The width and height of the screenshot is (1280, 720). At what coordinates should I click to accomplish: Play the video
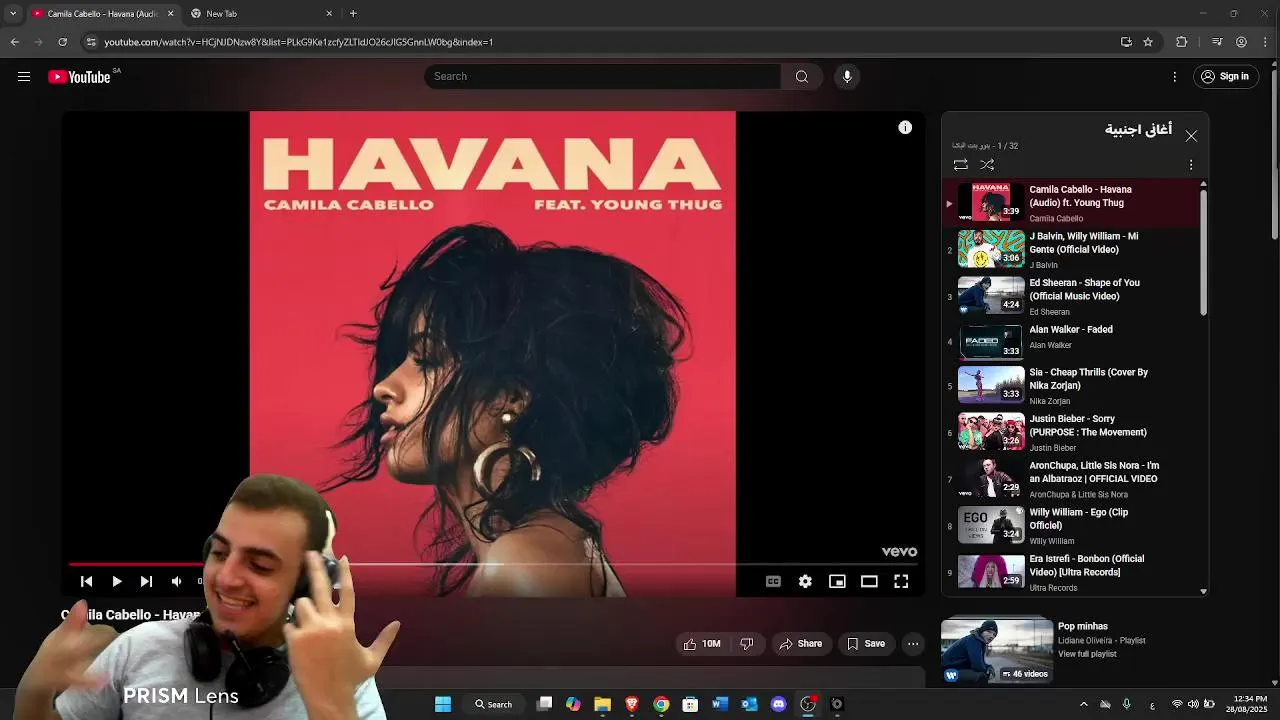(x=117, y=581)
